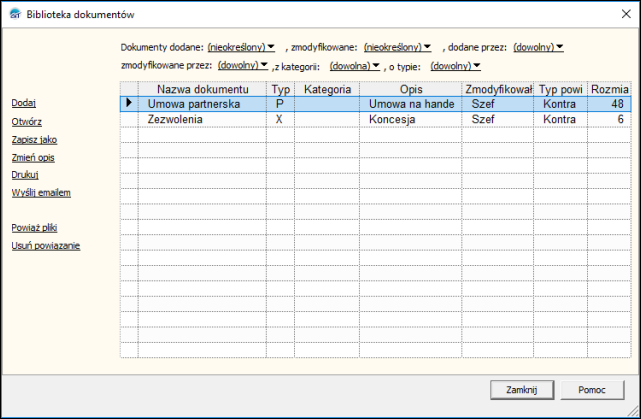Click Usuń powiązanie link
Image resolution: width=641 pixels, height=419 pixels.
click(46, 246)
